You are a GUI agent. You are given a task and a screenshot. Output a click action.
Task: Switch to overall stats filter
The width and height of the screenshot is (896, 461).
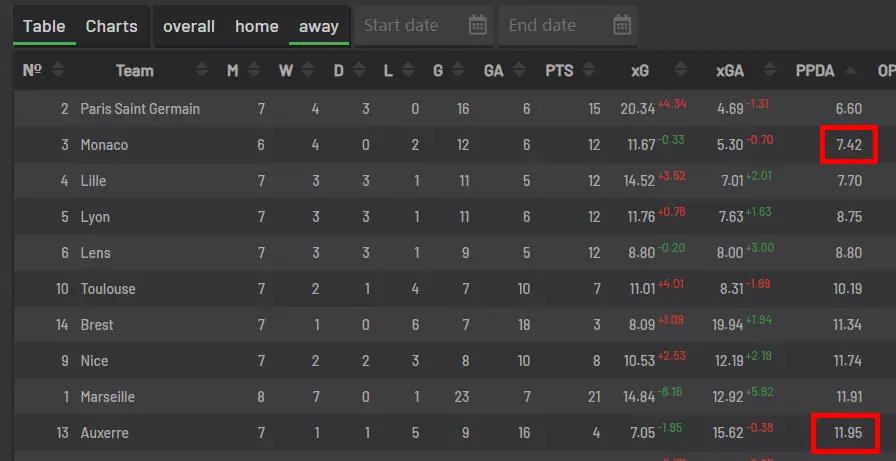point(189,26)
